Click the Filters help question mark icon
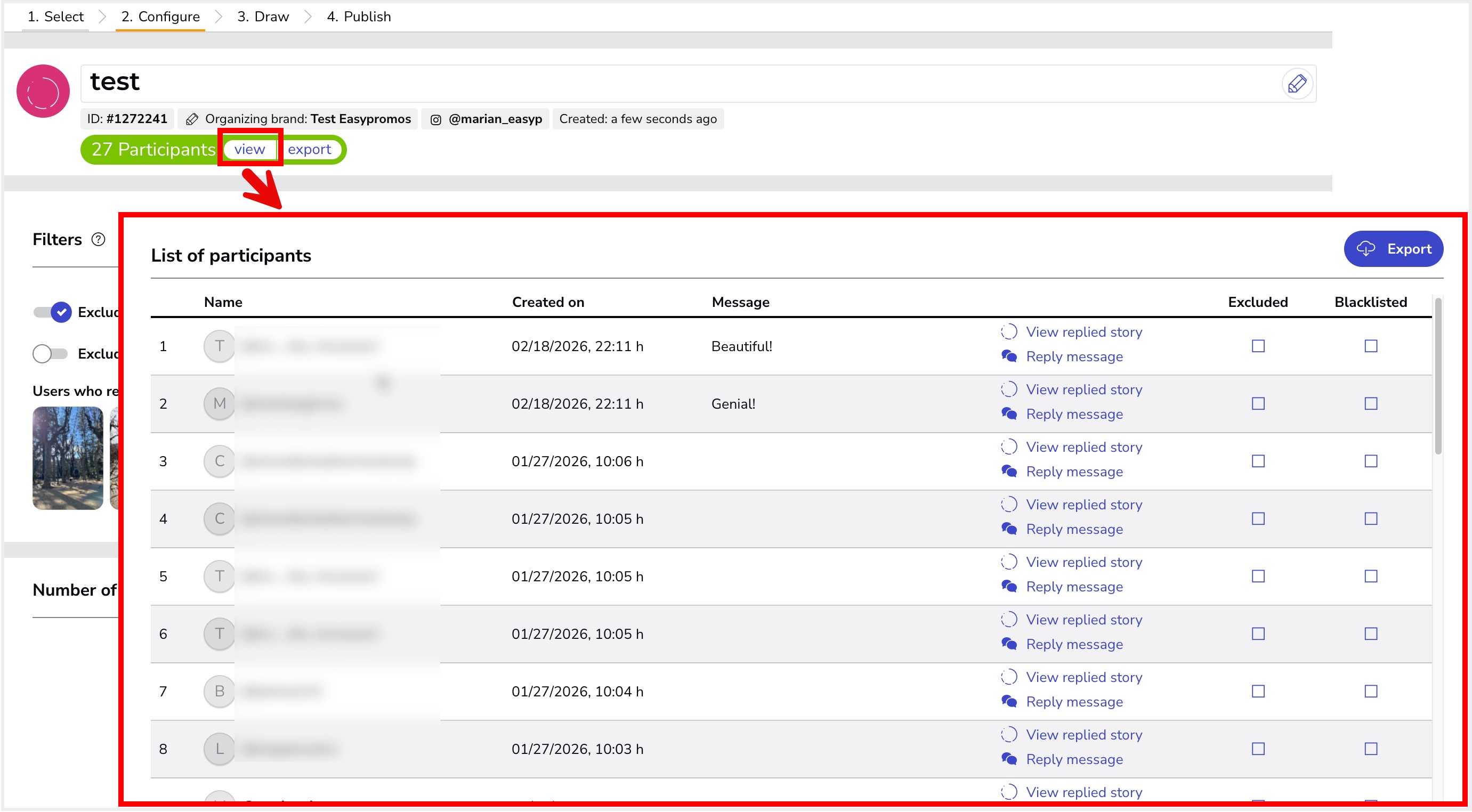 (x=98, y=239)
